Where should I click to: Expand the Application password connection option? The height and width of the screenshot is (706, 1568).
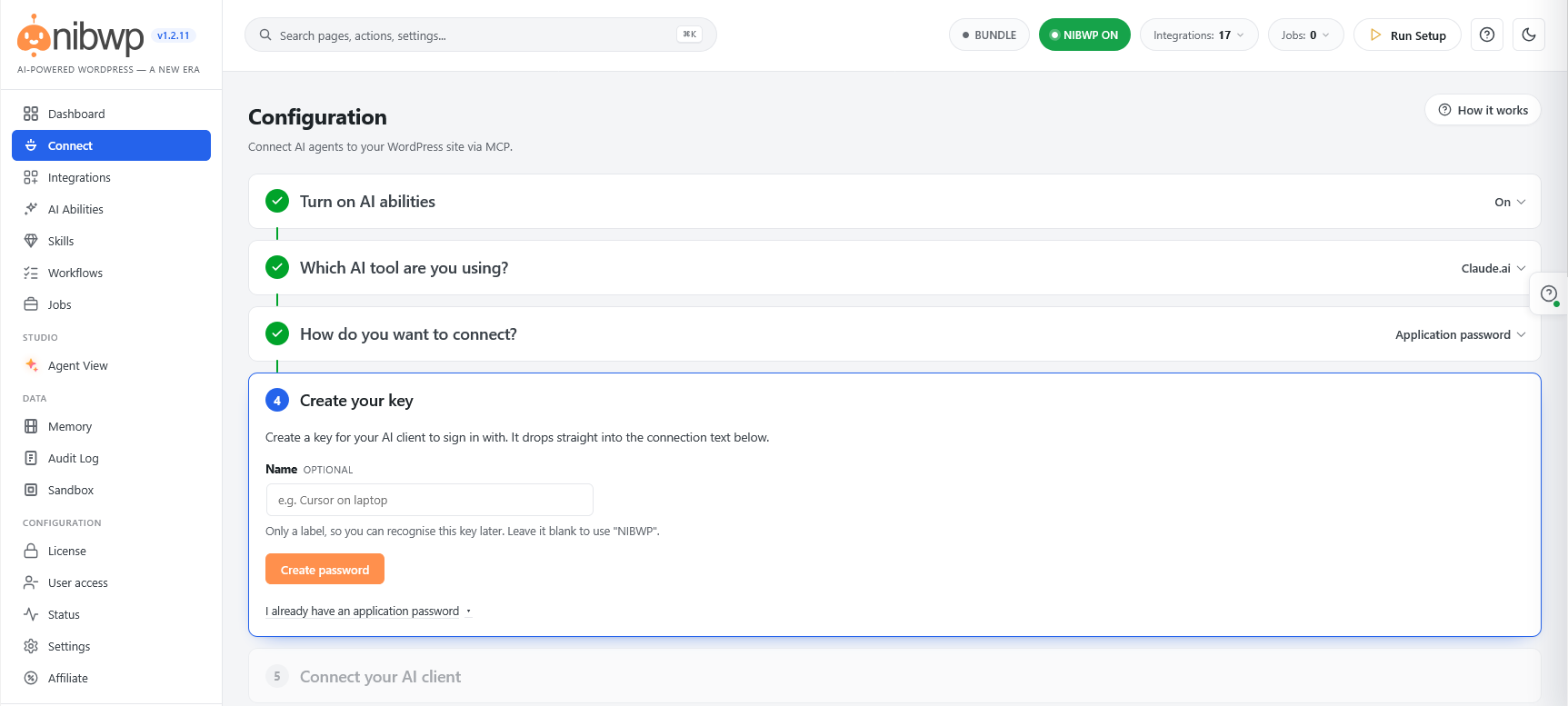[x=1461, y=334]
